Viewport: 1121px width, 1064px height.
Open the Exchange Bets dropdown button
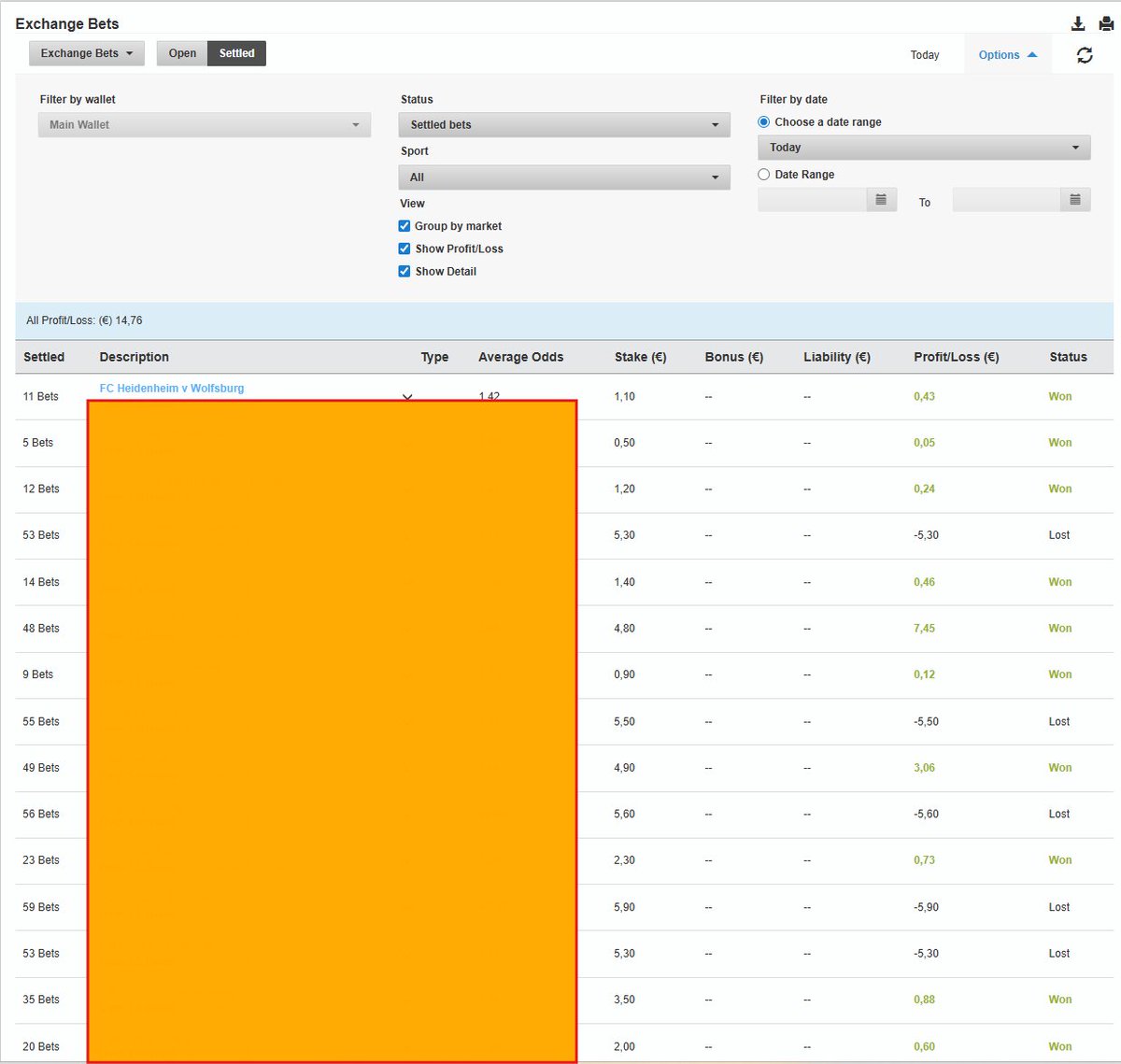(x=87, y=53)
